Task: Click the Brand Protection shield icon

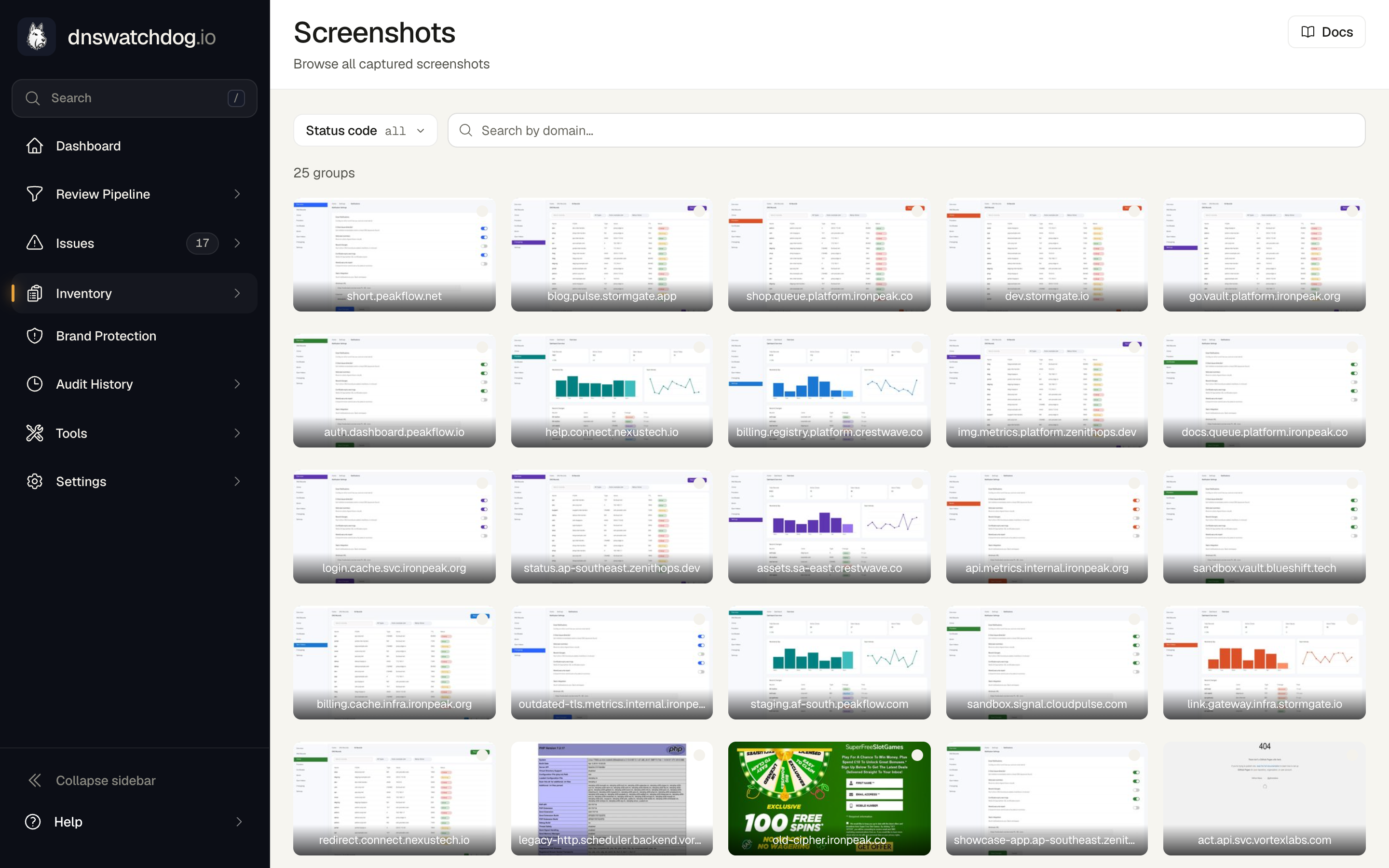Action: [x=34, y=336]
